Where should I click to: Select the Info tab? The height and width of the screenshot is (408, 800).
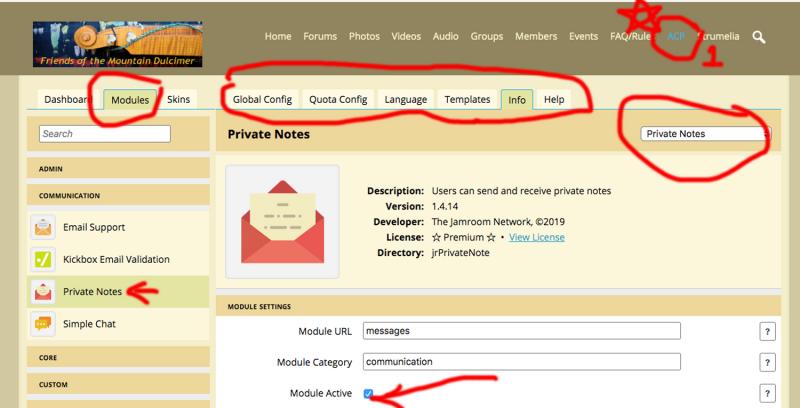pyautogui.click(x=517, y=99)
